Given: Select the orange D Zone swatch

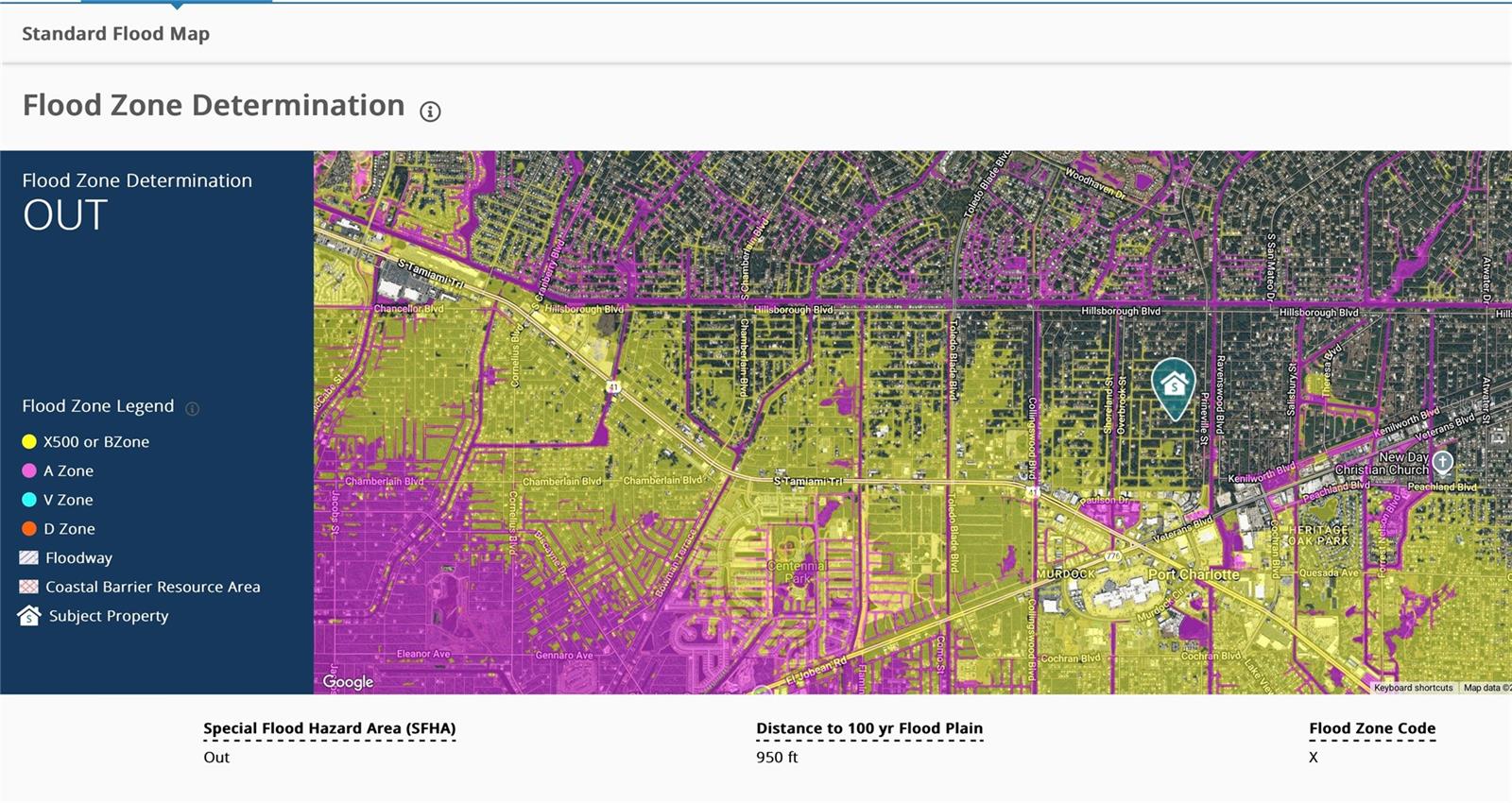Looking at the screenshot, I should tap(29, 529).
